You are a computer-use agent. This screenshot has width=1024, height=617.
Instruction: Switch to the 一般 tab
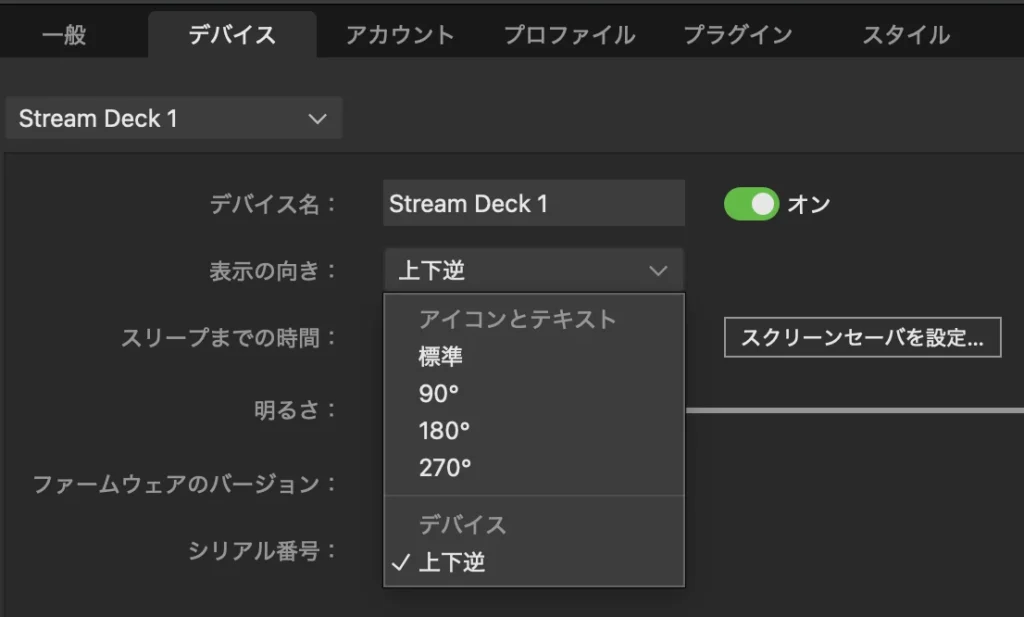point(64,35)
